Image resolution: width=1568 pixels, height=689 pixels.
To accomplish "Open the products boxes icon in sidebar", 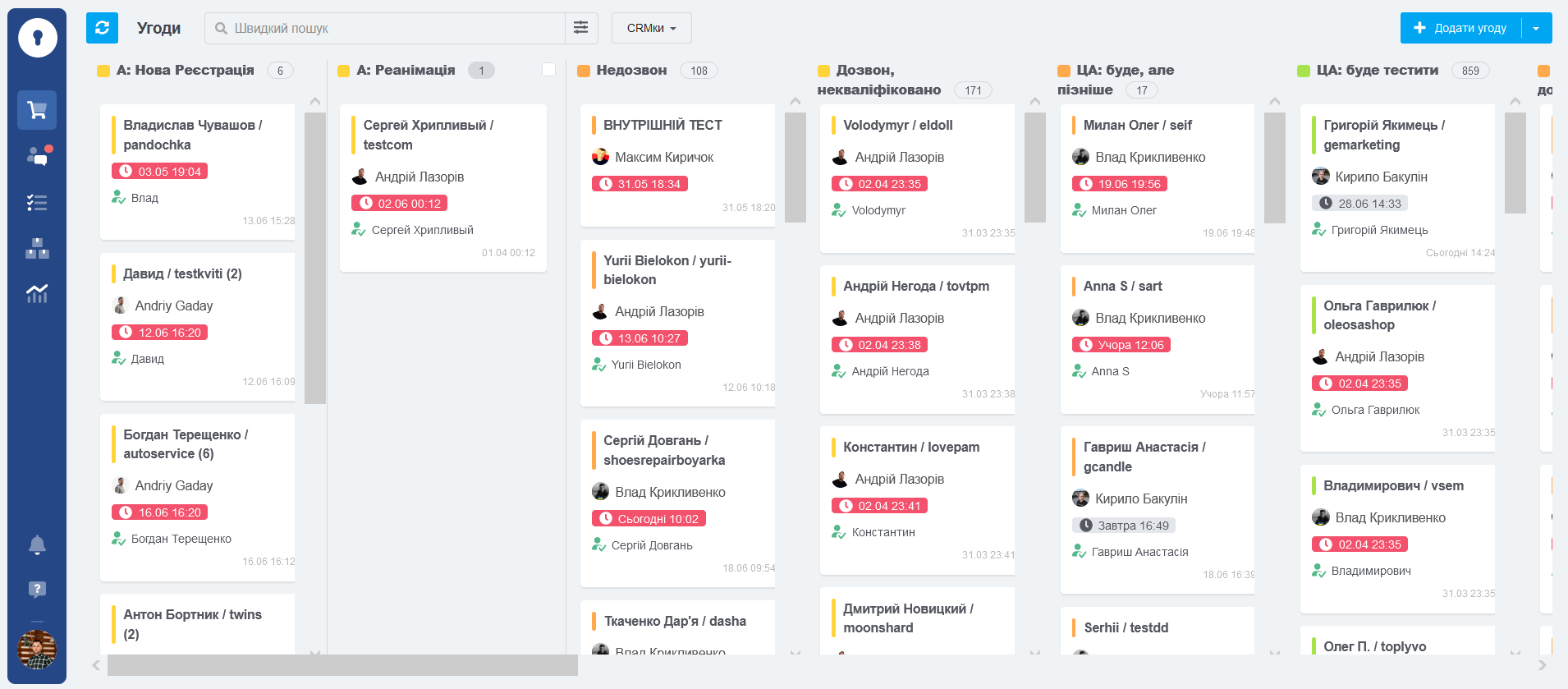I will 37,249.
